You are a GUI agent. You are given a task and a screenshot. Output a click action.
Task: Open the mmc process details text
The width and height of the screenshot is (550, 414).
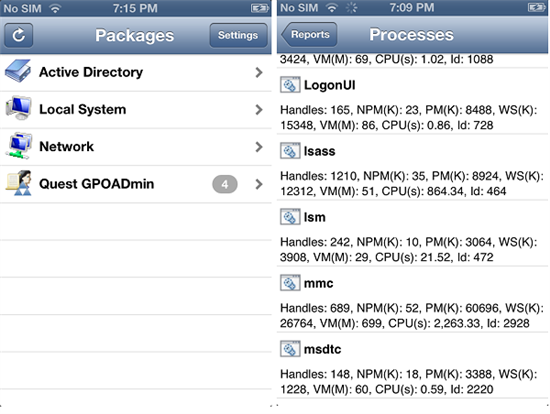412,315
